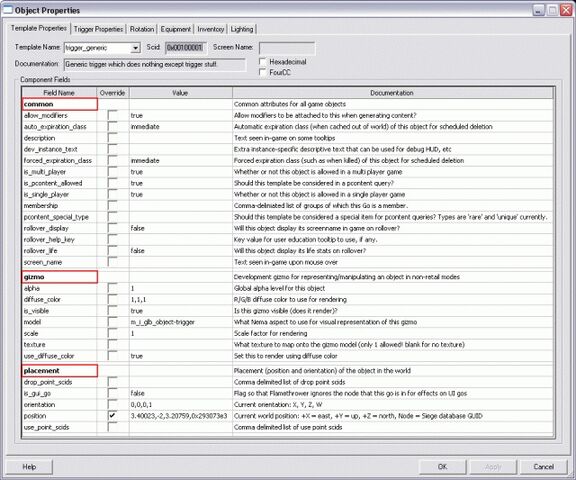This screenshot has width=576, height=480.
Task: Click the rollover_display value false
Action: click(x=137, y=228)
